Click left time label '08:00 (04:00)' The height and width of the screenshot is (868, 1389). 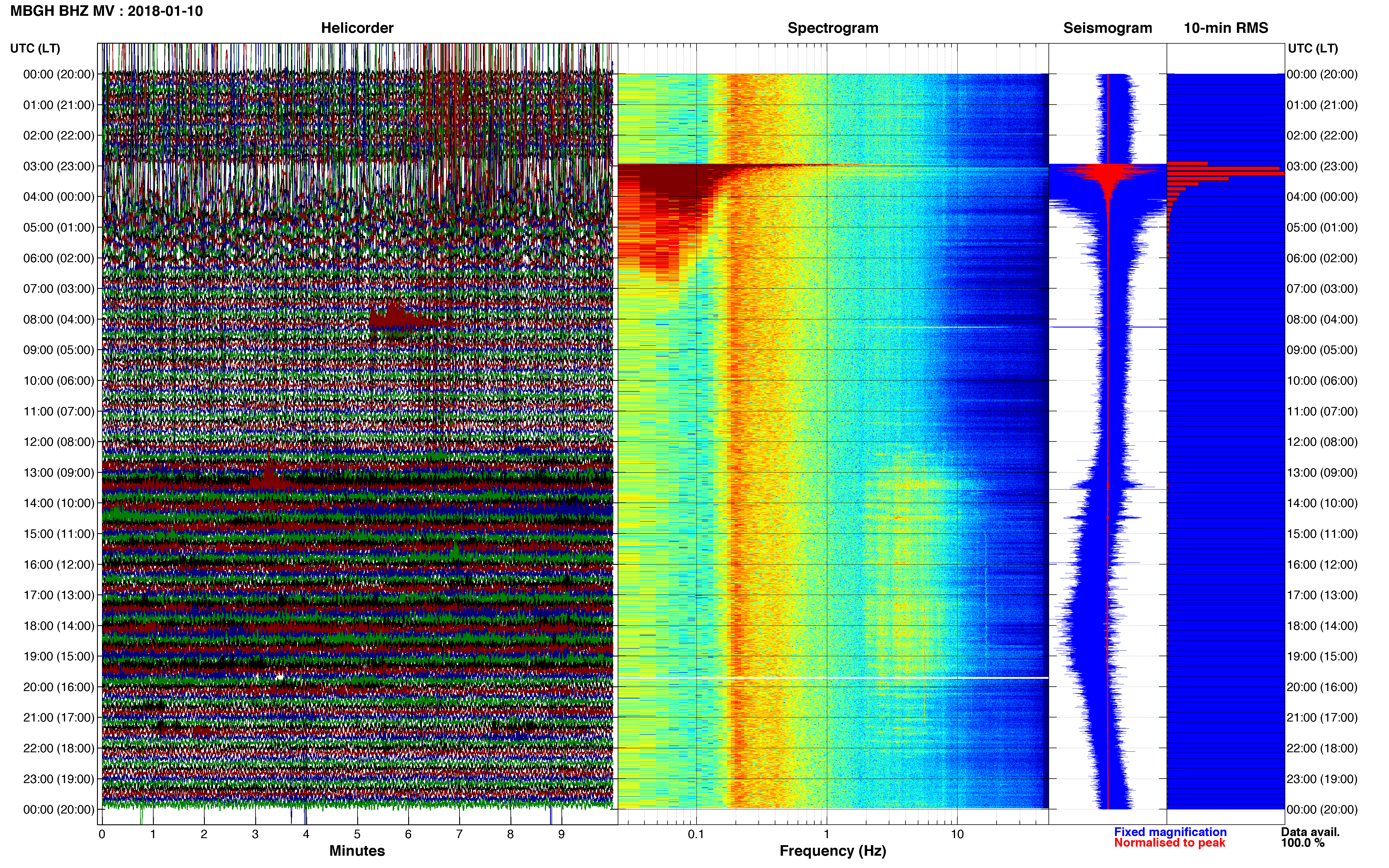(x=59, y=319)
